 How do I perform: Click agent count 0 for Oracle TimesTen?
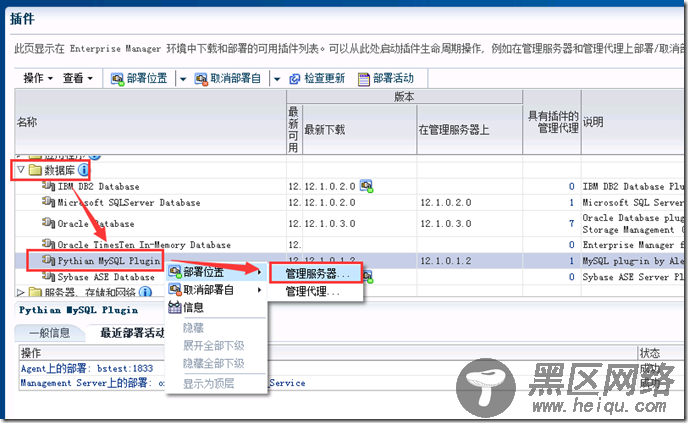tap(571, 244)
